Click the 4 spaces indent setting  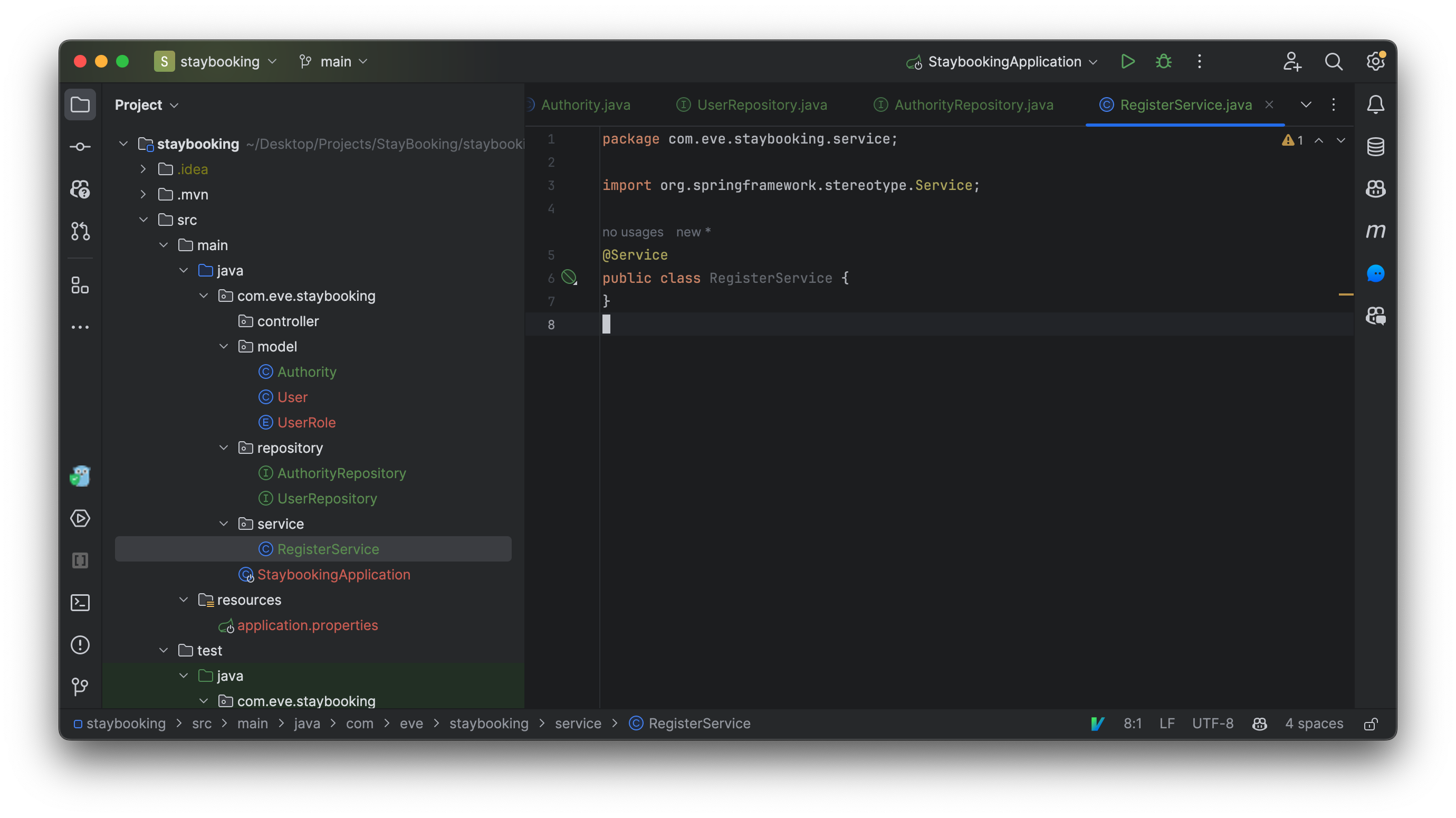pyautogui.click(x=1314, y=724)
